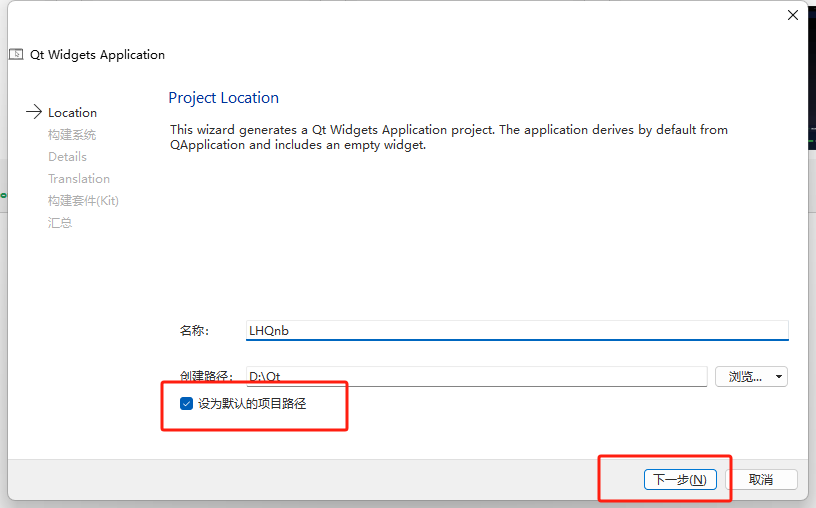Close the project wizard dialog
This screenshot has height=508, width=816.
coord(793,15)
